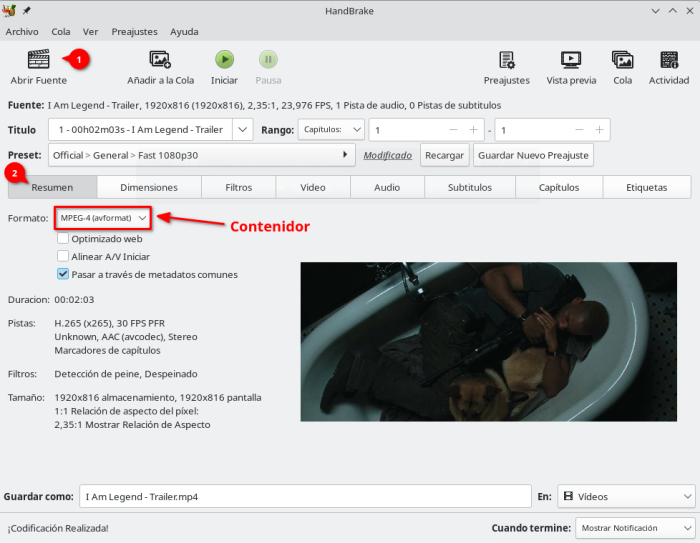Uncheck Pasar a través de metadatos comunes
Viewport: 700px width, 543px height.
click(x=63, y=274)
